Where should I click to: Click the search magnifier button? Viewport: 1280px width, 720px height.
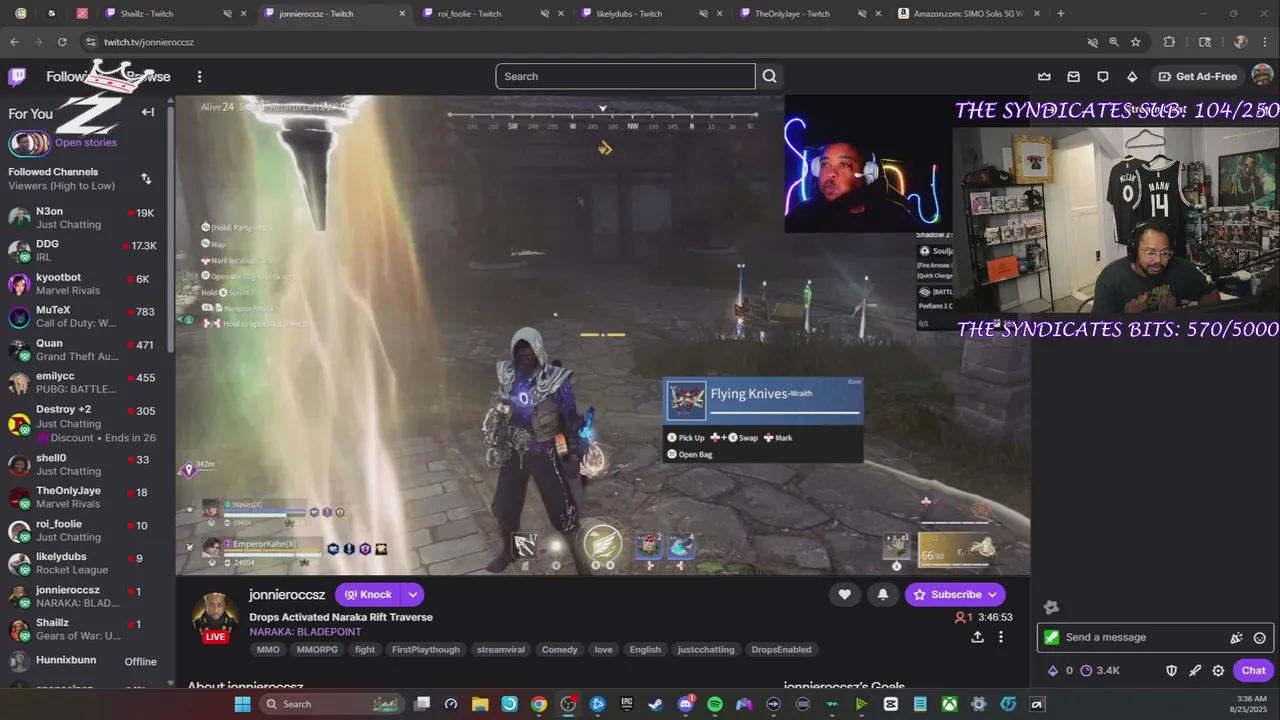pos(769,76)
